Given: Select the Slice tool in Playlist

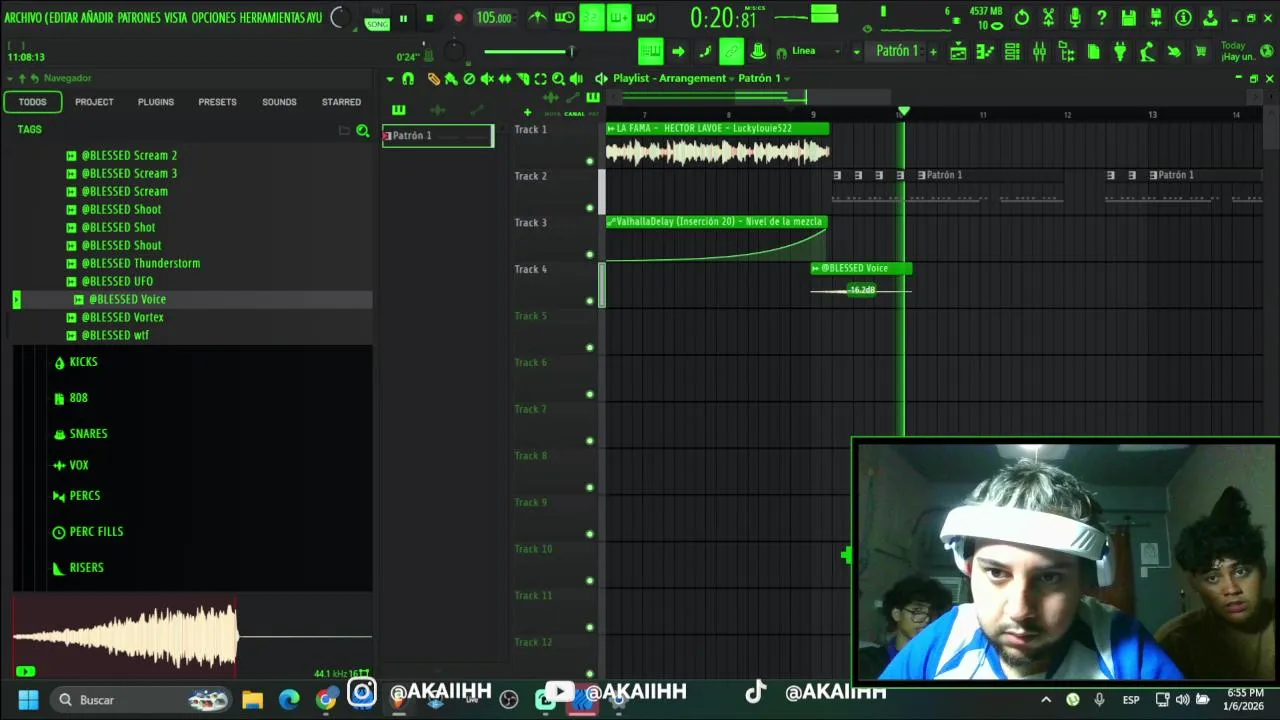Looking at the screenshot, I should [x=523, y=79].
